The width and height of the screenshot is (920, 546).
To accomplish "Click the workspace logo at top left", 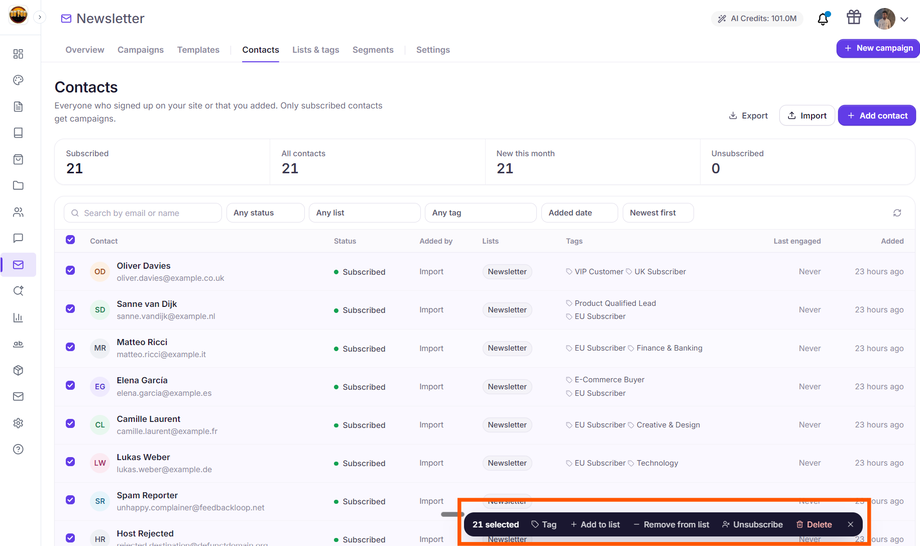I will click(x=18, y=15).
